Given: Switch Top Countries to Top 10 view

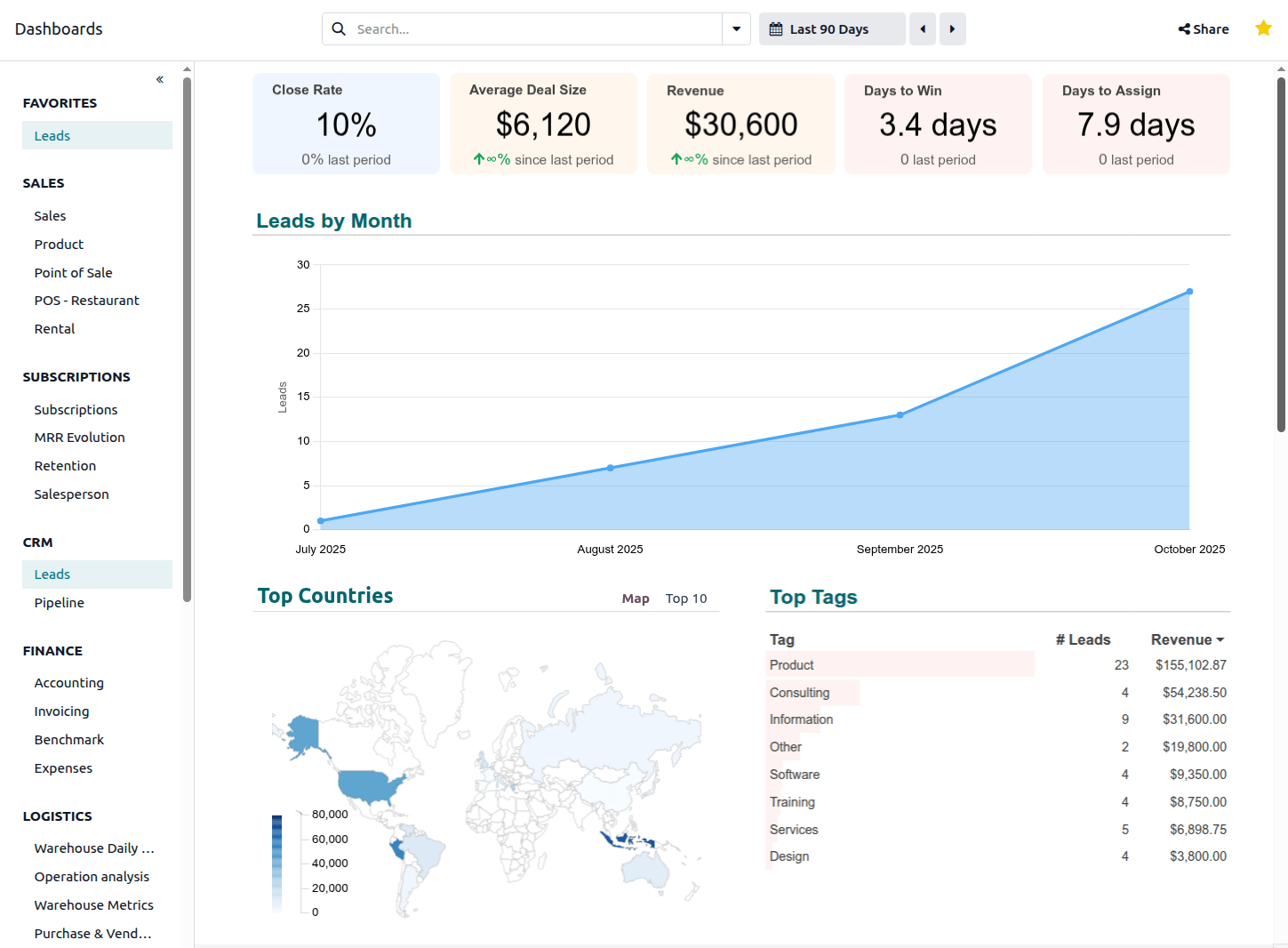Looking at the screenshot, I should (685, 599).
